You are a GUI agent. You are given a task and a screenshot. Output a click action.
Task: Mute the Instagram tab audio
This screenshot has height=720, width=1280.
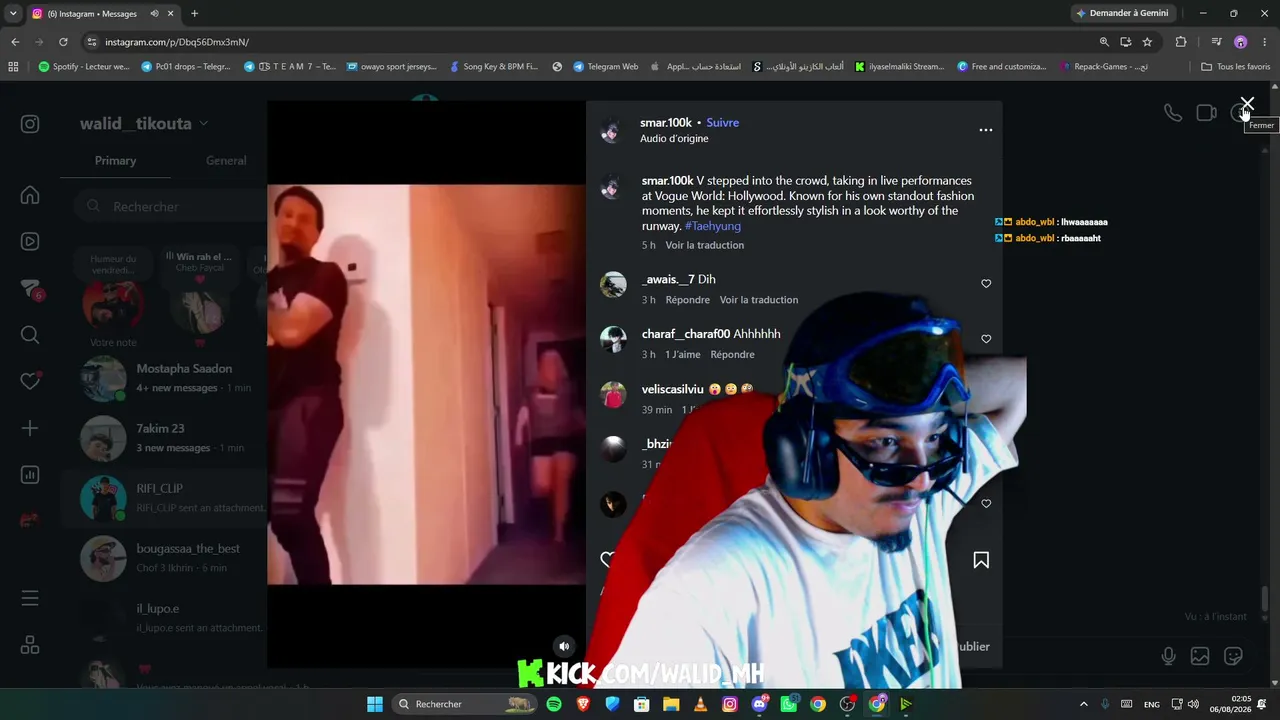[154, 14]
